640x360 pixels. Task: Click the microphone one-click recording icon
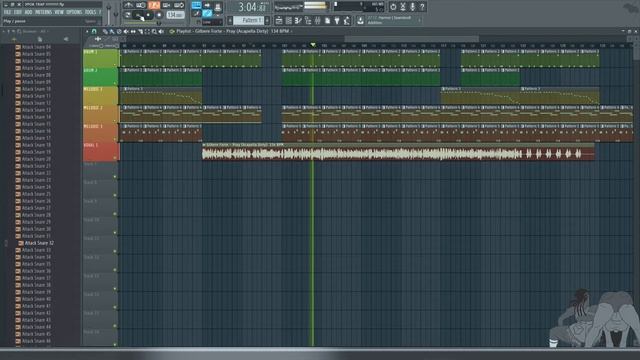tap(412, 7)
